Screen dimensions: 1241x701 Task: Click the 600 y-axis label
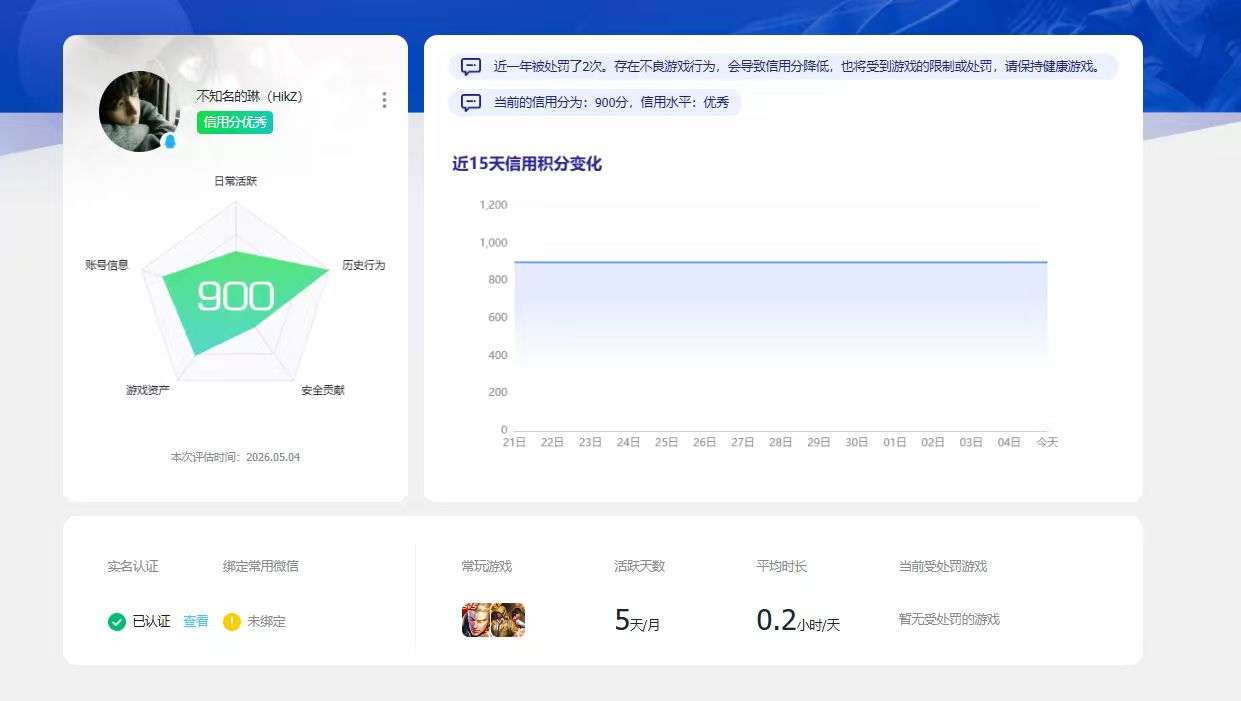tap(498, 318)
